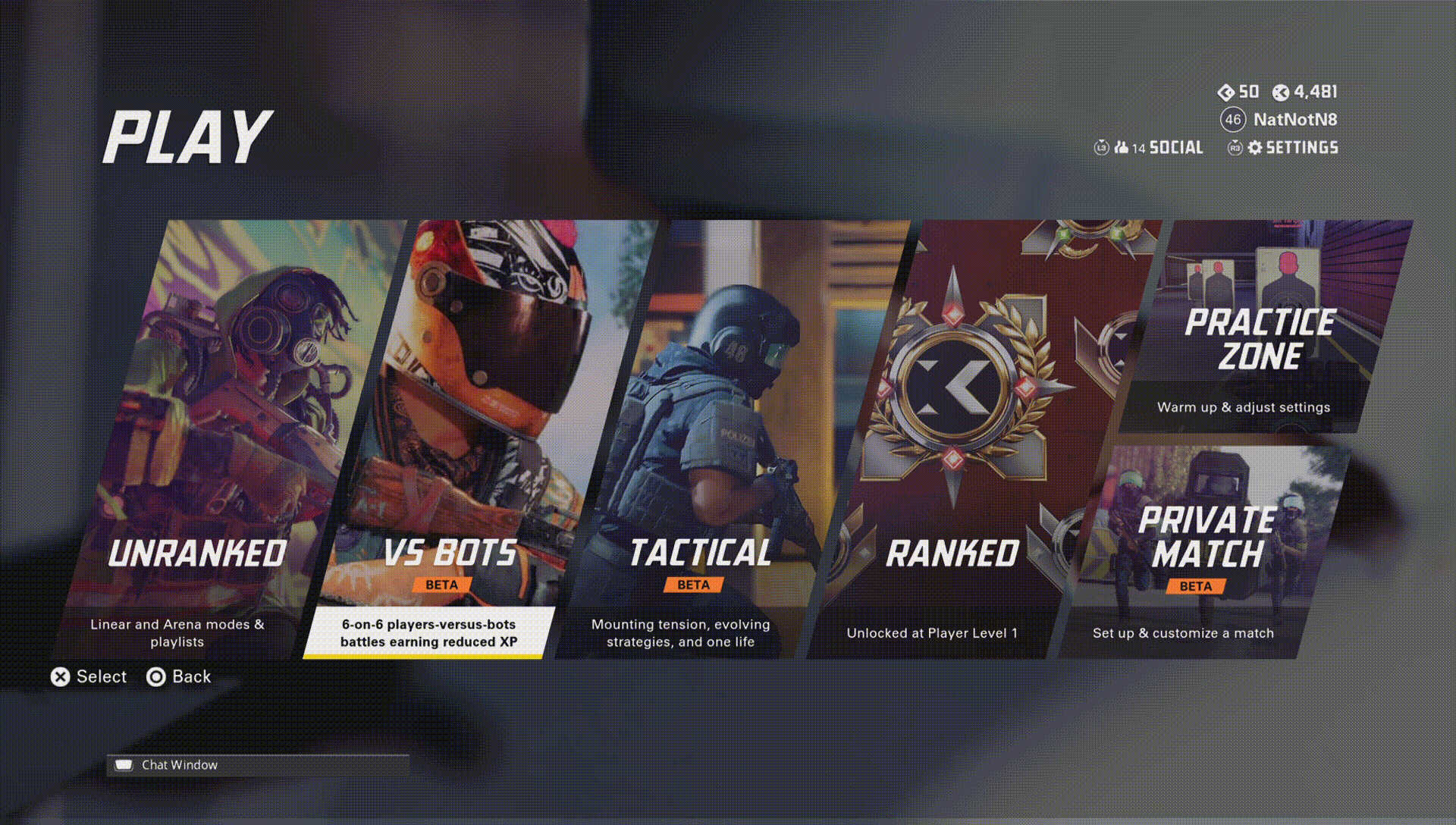Choose the Tactical mode card
1456x825 pixels.
pyautogui.click(x=732, y=440)
